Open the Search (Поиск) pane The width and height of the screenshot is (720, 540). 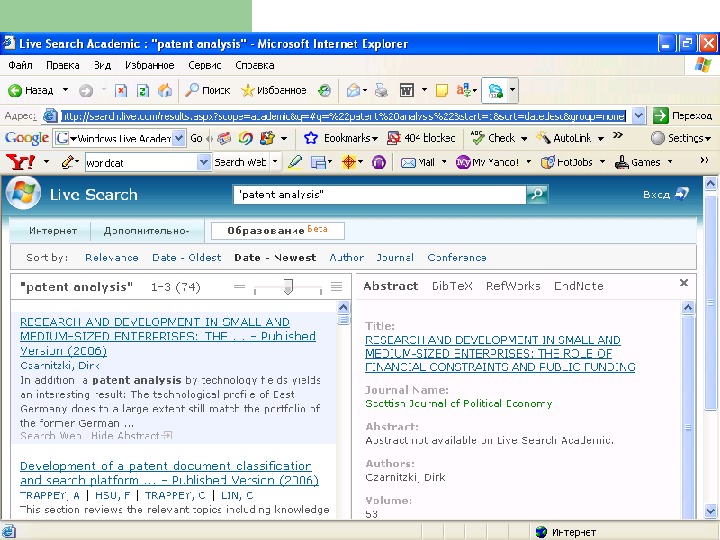pos(208,90)
